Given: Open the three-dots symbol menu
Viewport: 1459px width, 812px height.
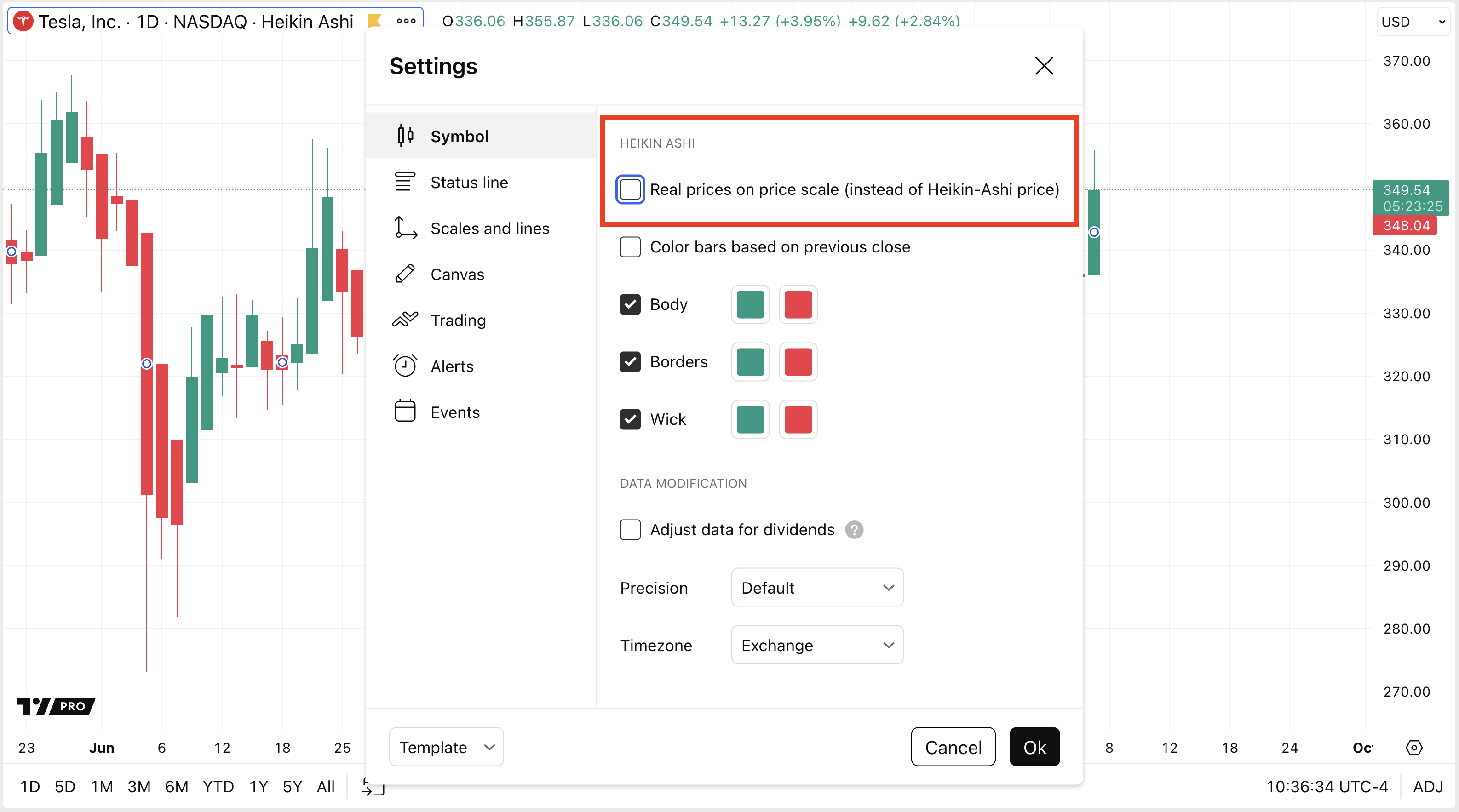Looking at the screenshot, I should point(406,21).
